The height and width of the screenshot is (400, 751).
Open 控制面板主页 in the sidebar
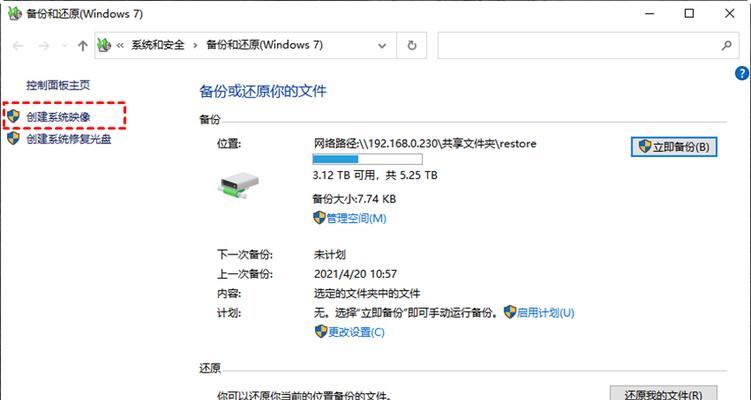click(58, 85)
